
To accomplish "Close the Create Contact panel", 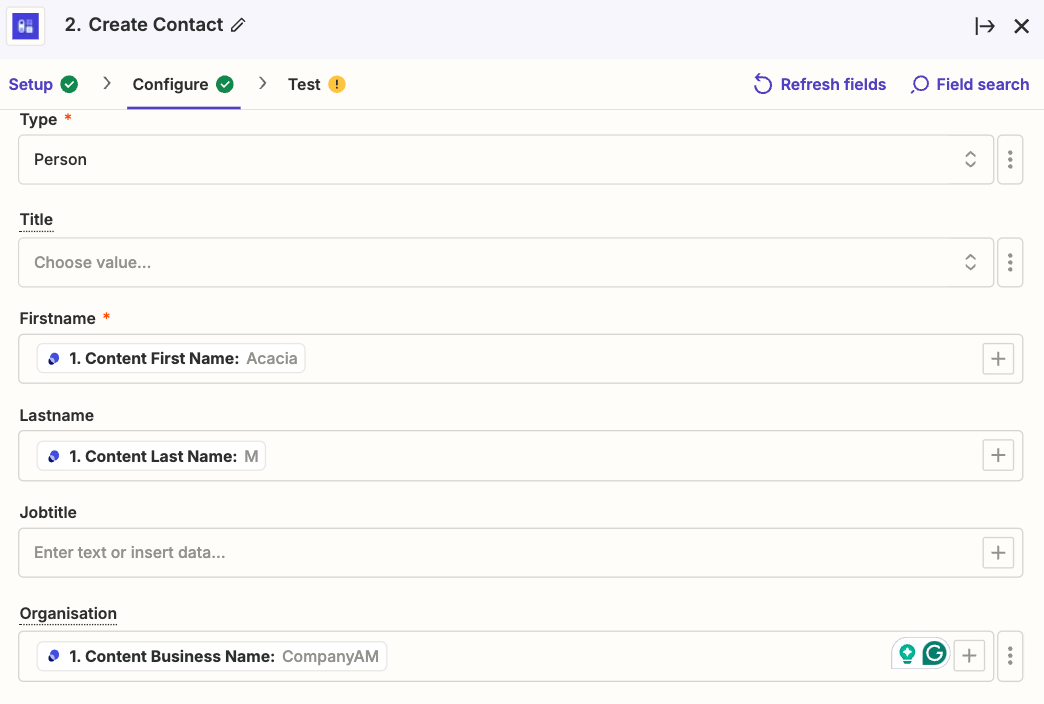I will pos(1021,26).
